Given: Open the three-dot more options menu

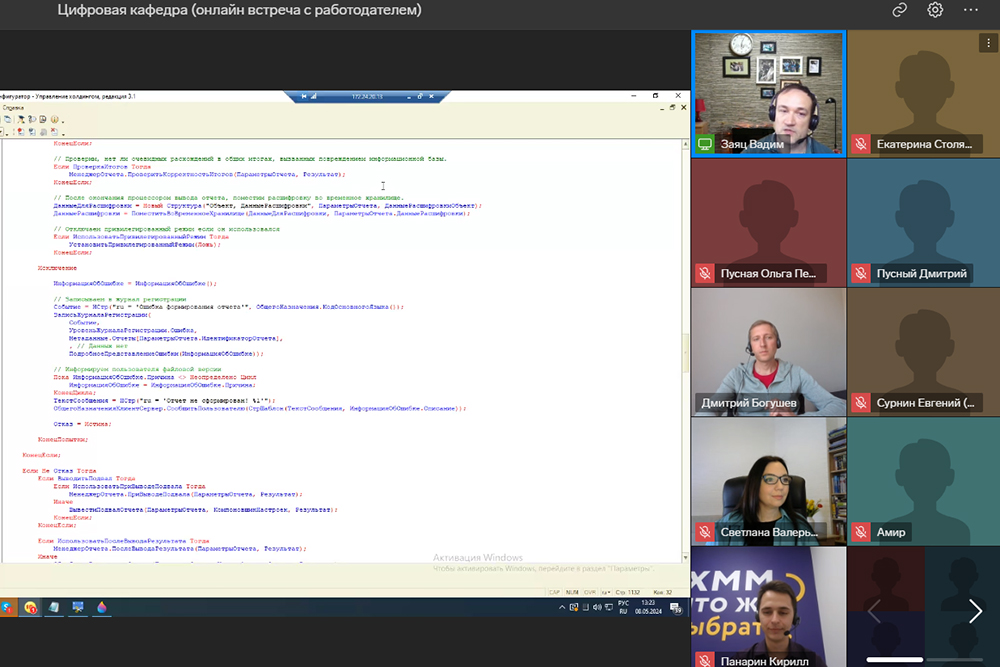Looking at the screenshot, I should pyautogui.click(x=971, y=10).
